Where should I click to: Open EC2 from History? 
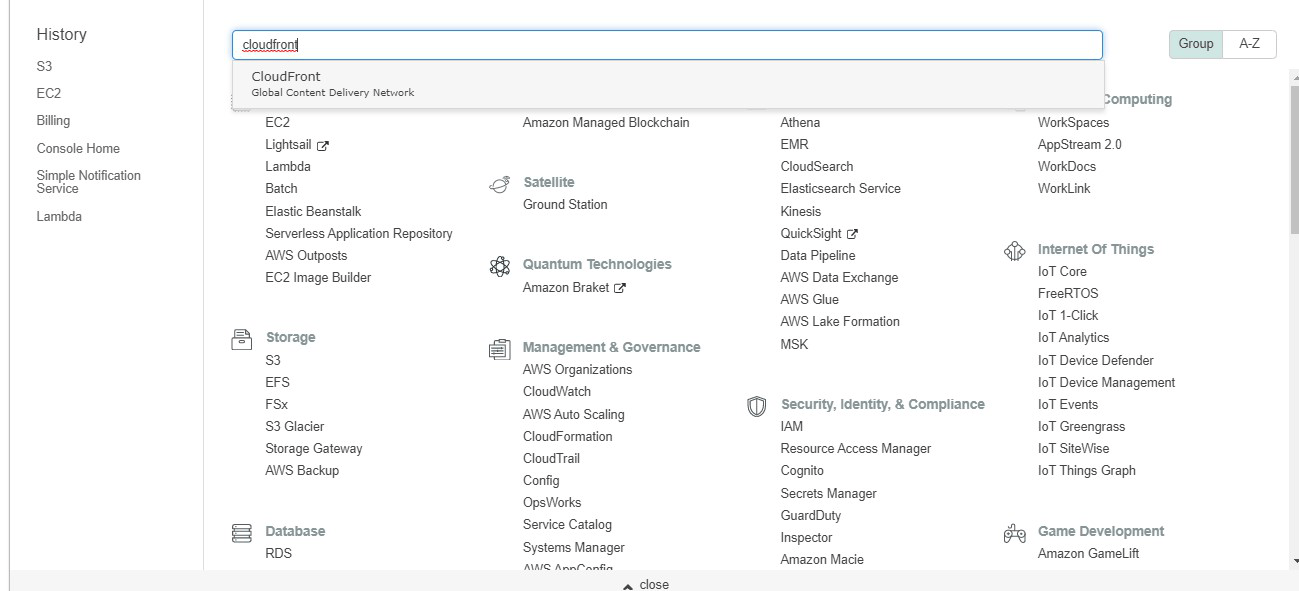click(x=49, y=93)
